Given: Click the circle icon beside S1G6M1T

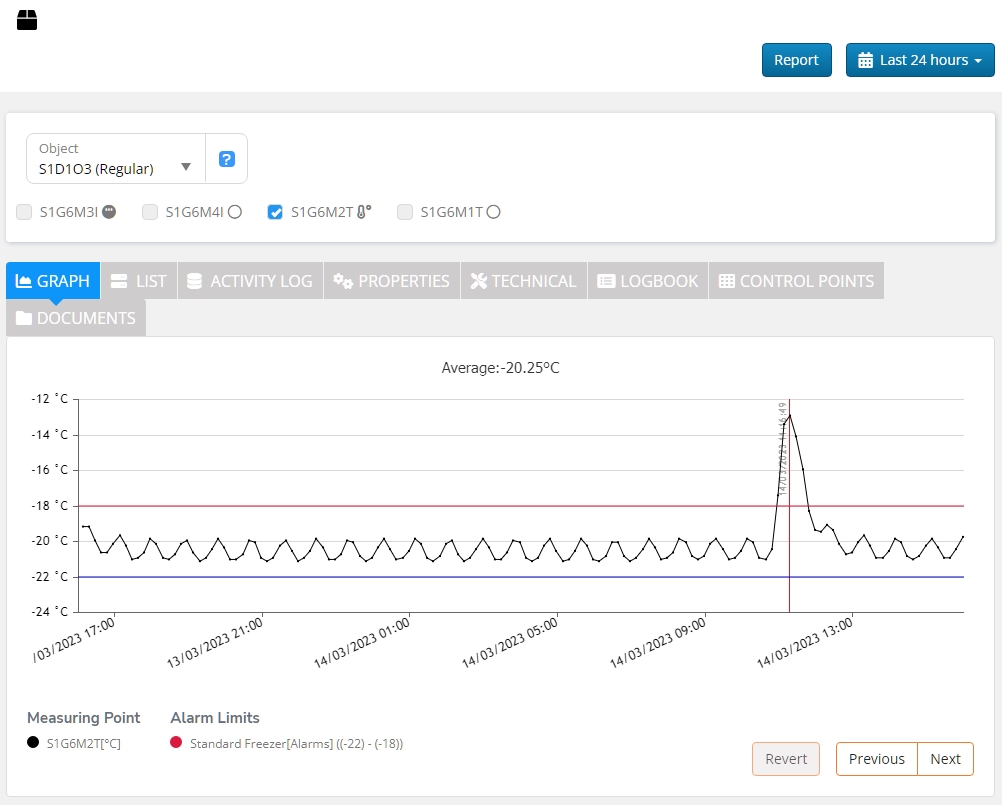Looking at the screenshot, I should point(493,212).
